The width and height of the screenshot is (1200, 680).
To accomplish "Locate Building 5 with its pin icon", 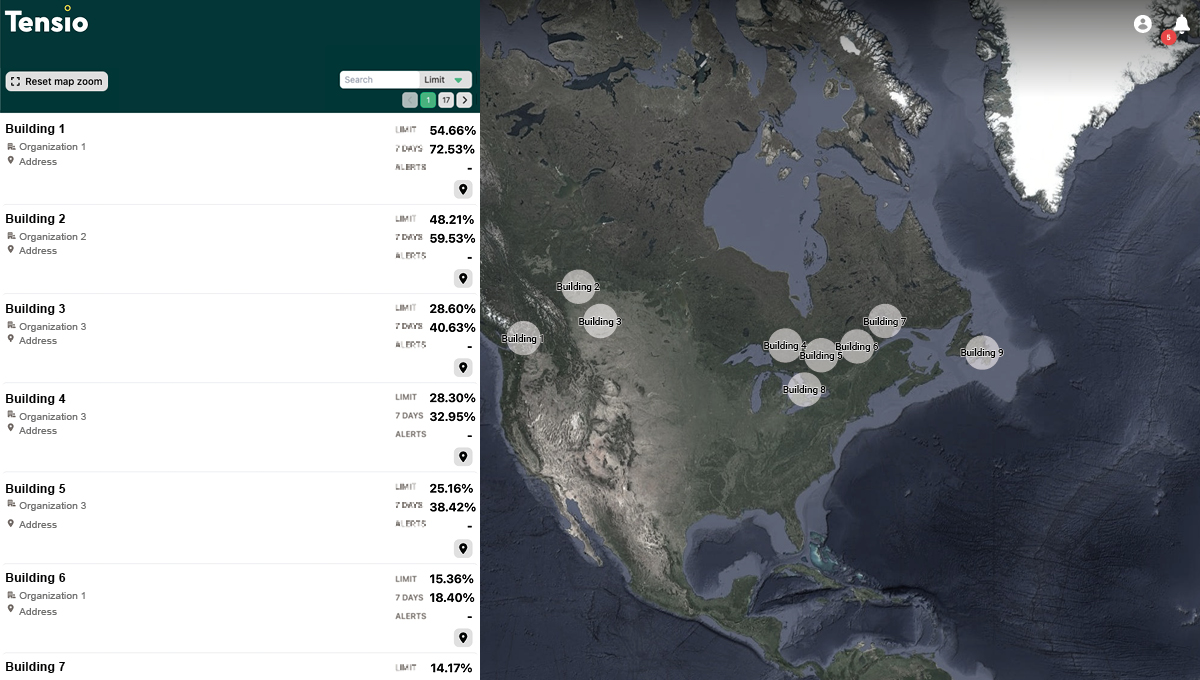I will 463,548.
